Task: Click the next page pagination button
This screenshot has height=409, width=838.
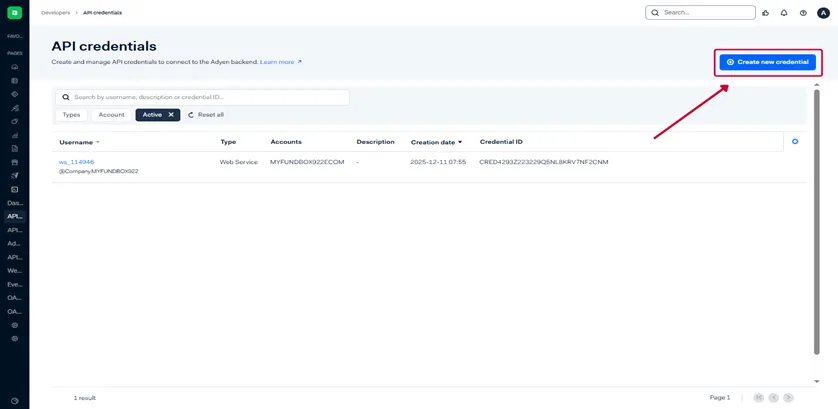Action: 788,398
